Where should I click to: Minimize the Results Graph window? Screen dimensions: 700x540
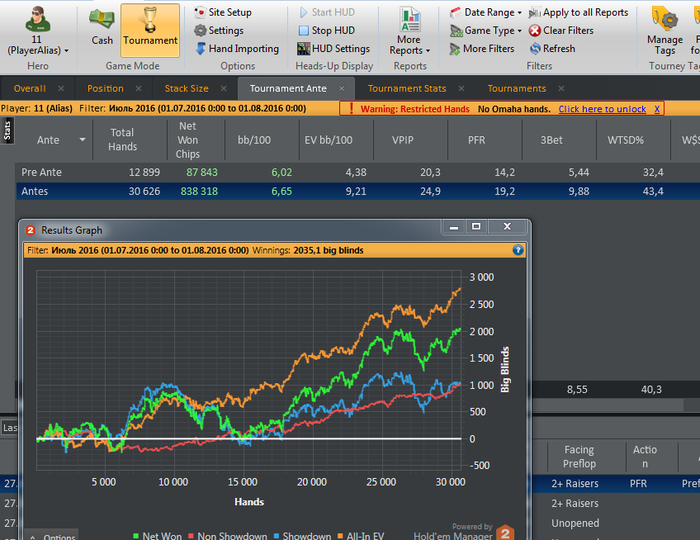click(x=454, y=227)
